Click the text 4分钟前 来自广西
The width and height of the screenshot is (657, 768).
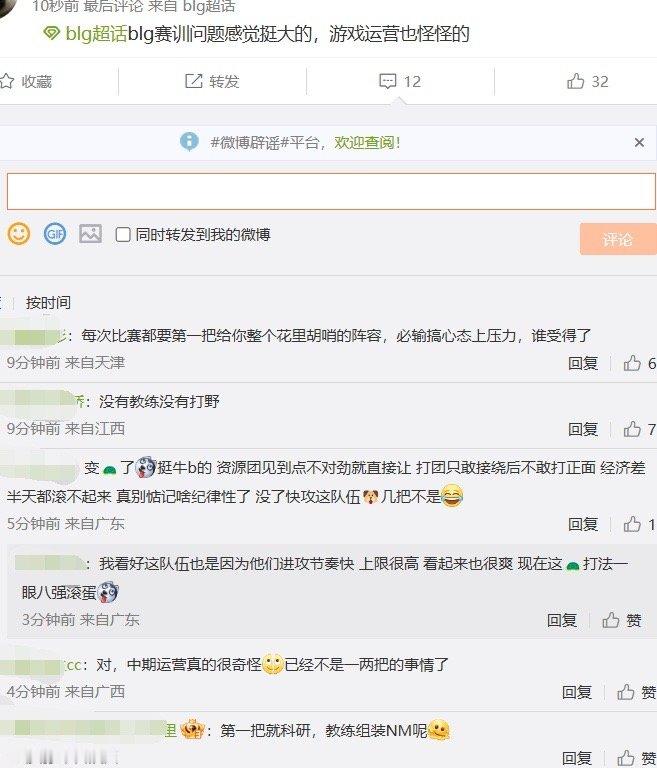(66, 692)
